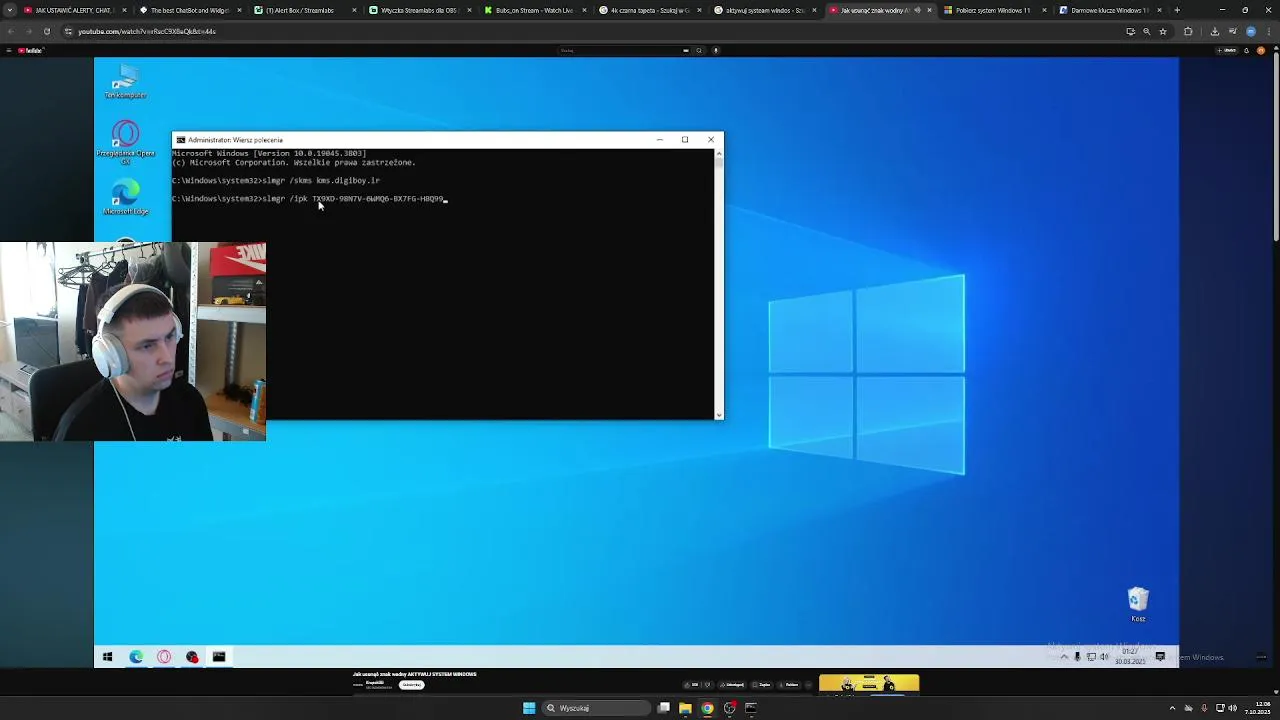Open the Chrome extensions puzzle icon

pos(1188,31)
